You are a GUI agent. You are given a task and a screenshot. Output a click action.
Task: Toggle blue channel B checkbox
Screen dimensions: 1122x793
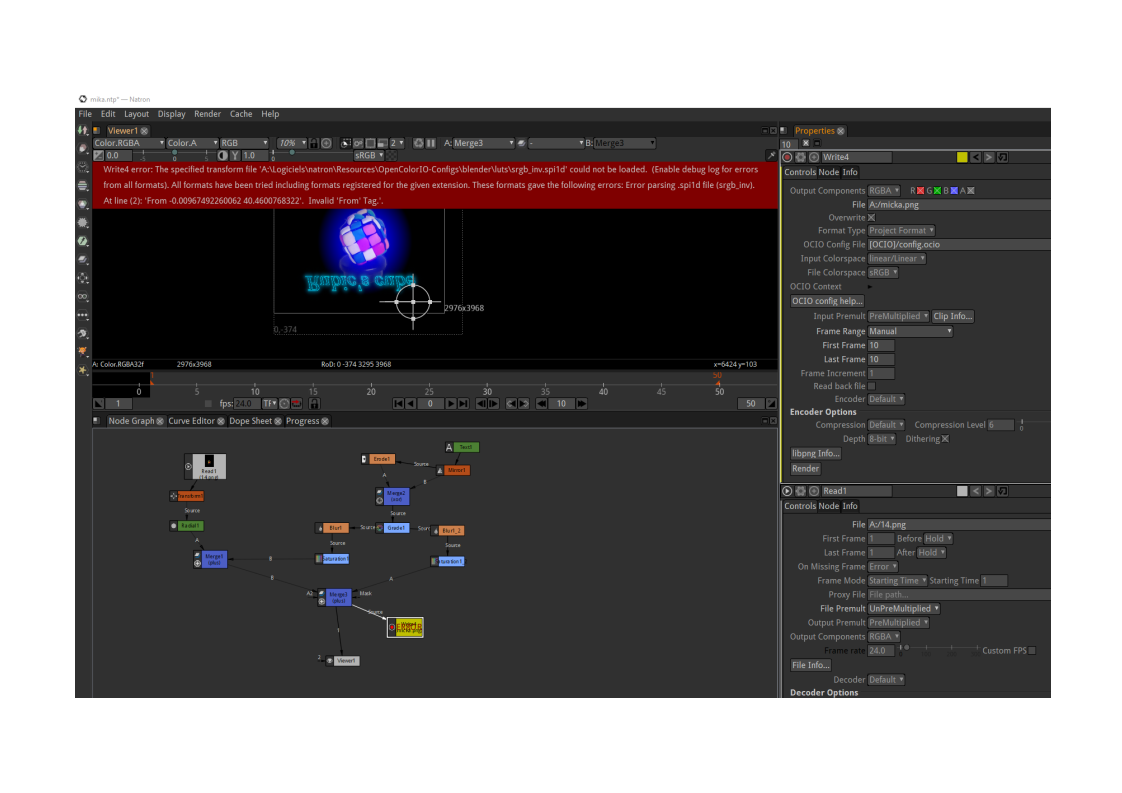[x=954, y=191]
